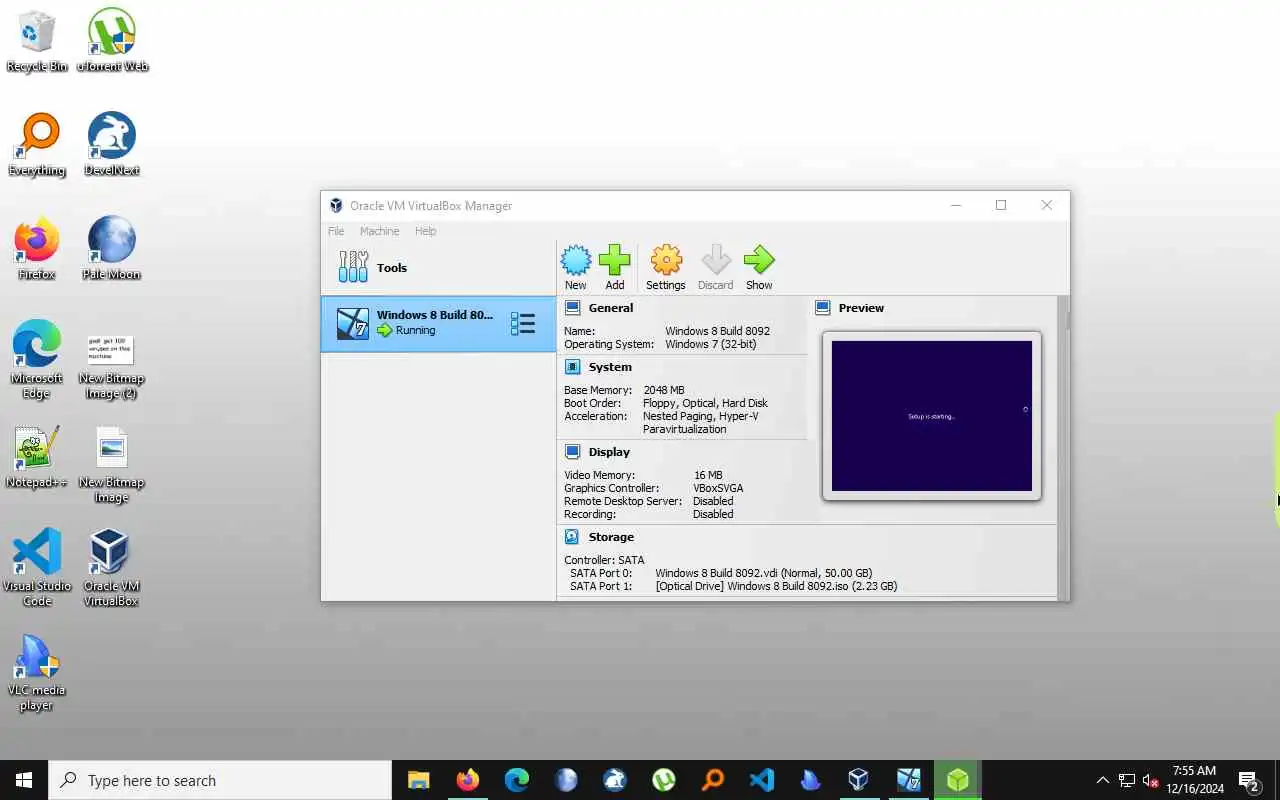Image resolution: width=1280 pixels, height=800 pixels.
Task: Select the New Bitmap Image (2) file
Action: coord(112,367)
